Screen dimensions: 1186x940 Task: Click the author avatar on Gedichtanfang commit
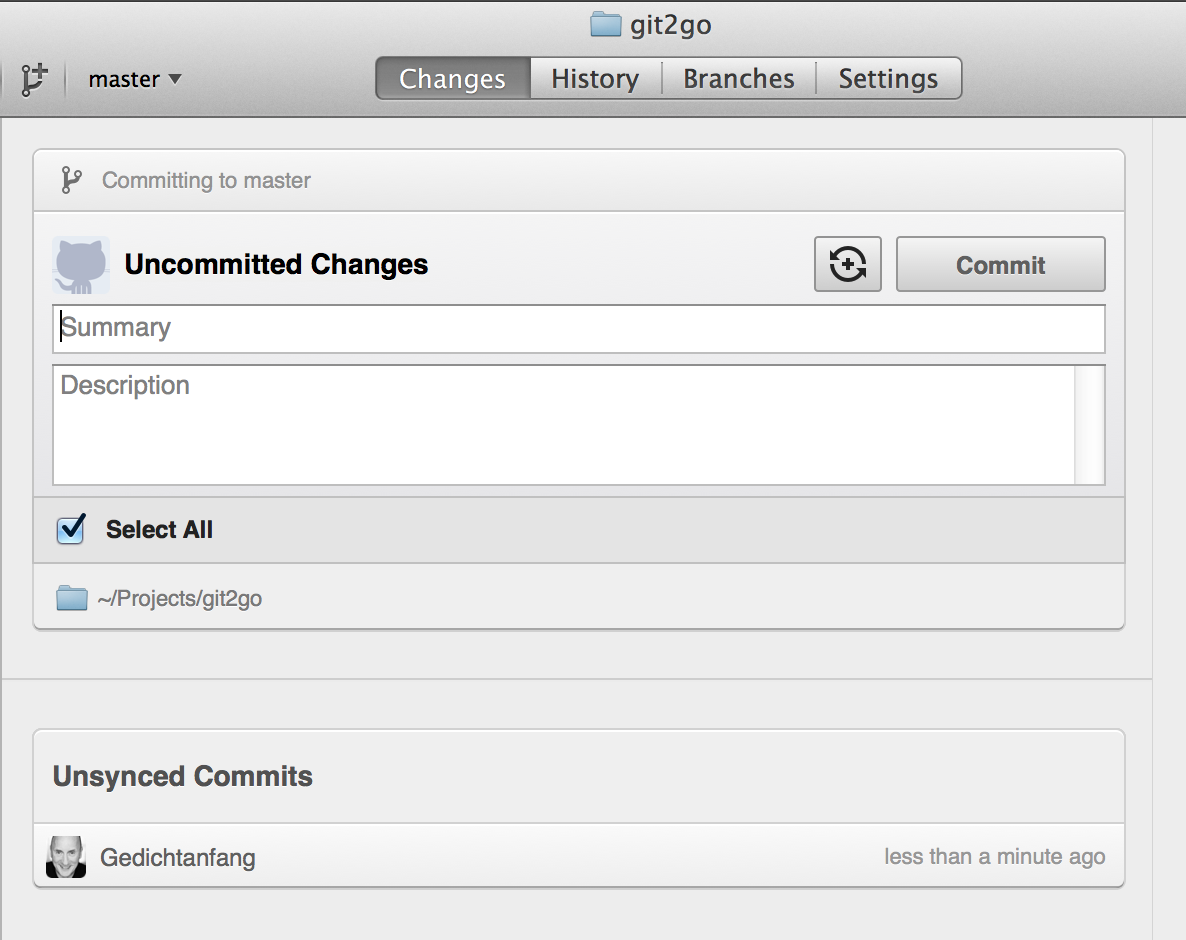tap(66, 857)
